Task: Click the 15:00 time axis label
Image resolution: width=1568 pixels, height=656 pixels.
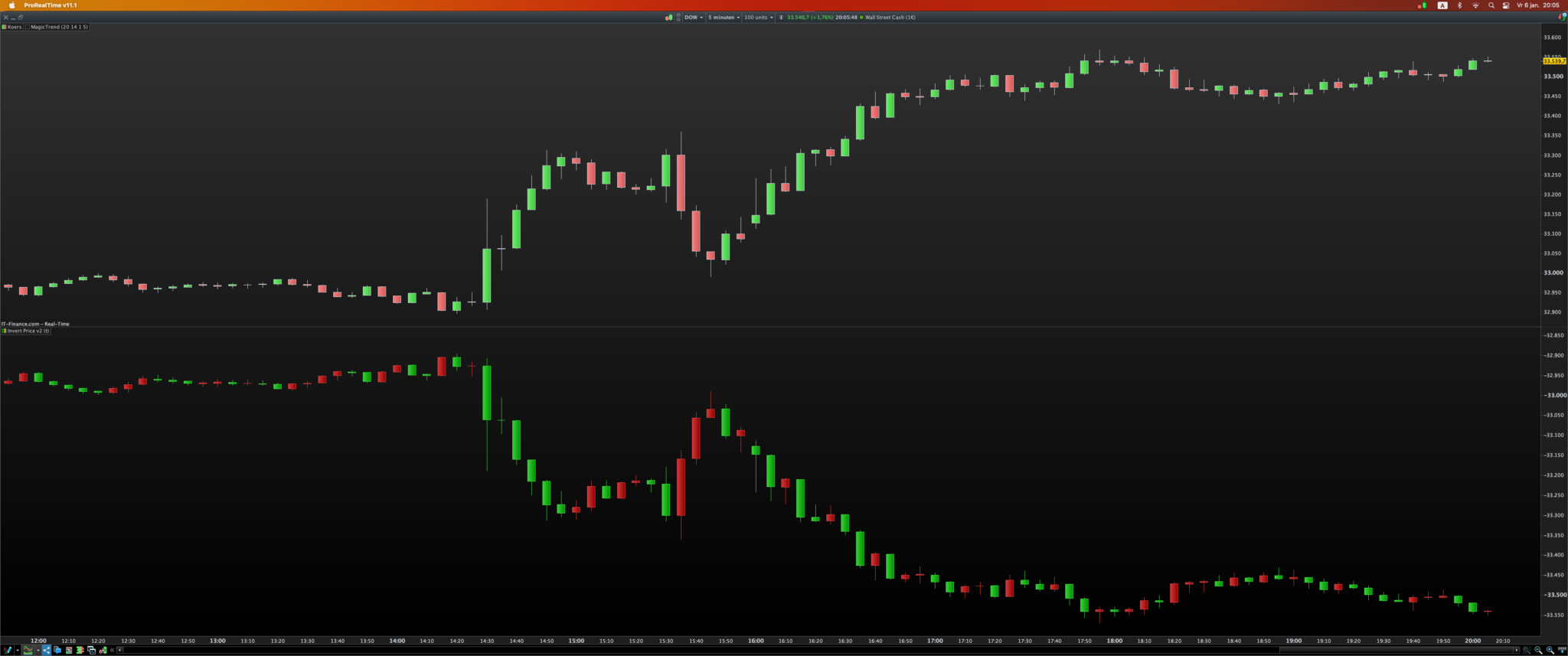Action: tap(577, 641)
